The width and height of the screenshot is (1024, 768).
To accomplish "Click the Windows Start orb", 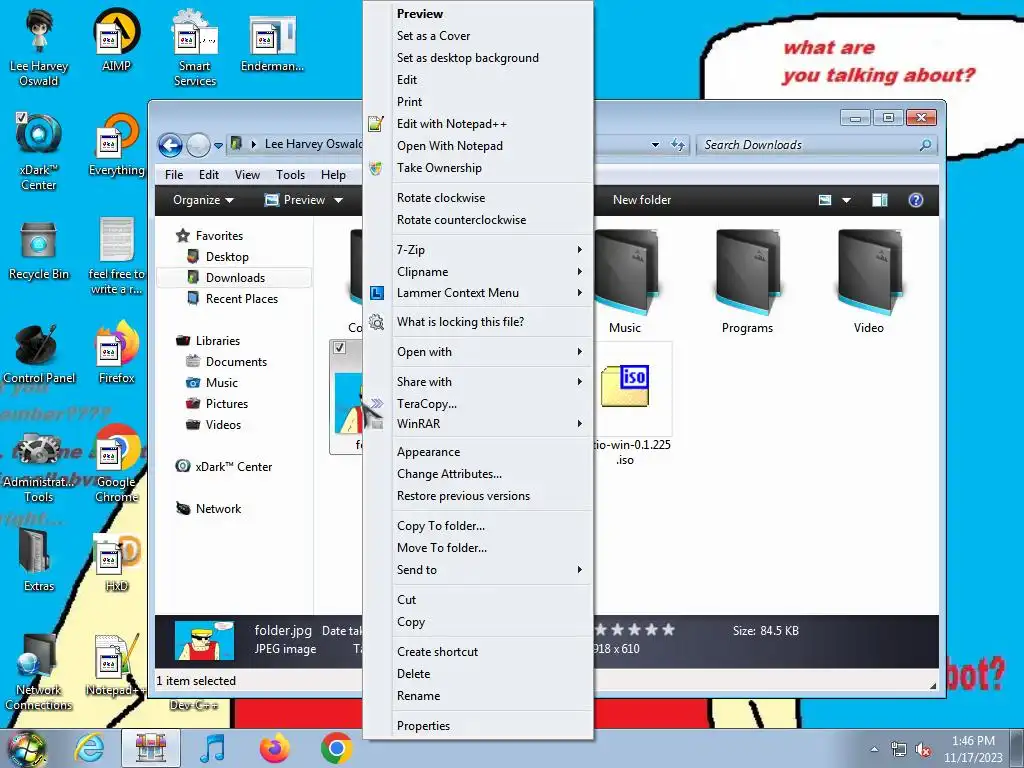I will [27, 750].
